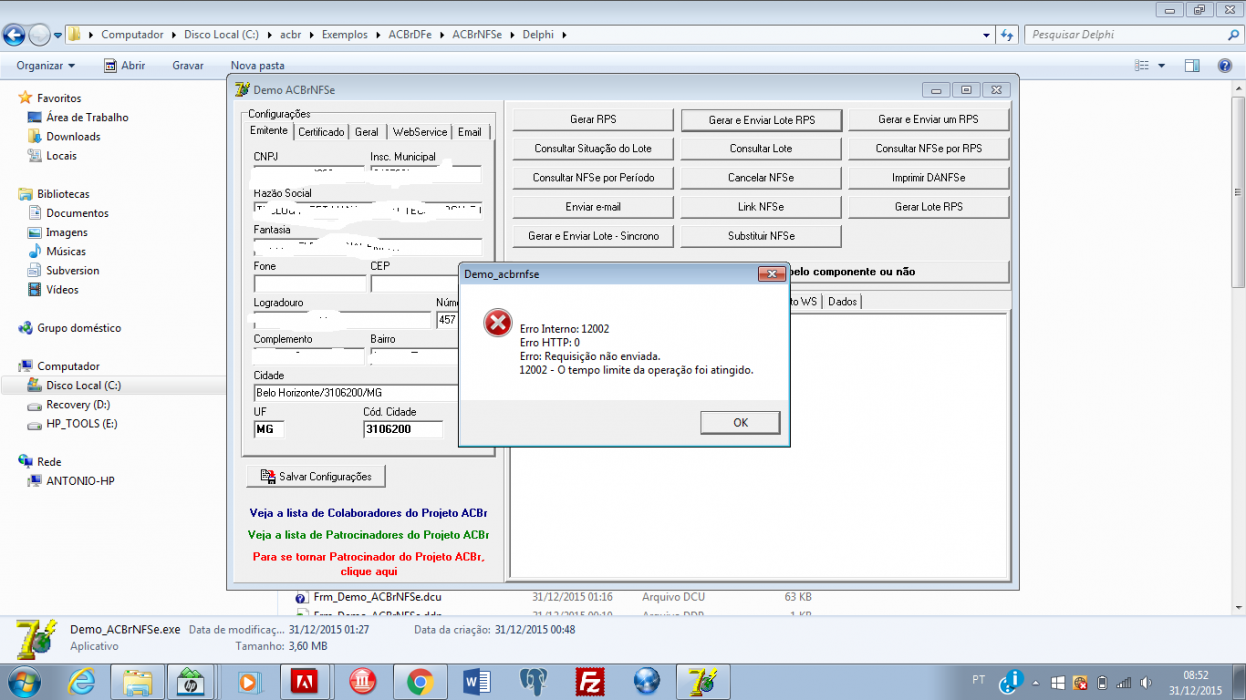The height and width of the screenshot is (700, 1246).
Task: Select Subversion library
Action: coord(73,270)
